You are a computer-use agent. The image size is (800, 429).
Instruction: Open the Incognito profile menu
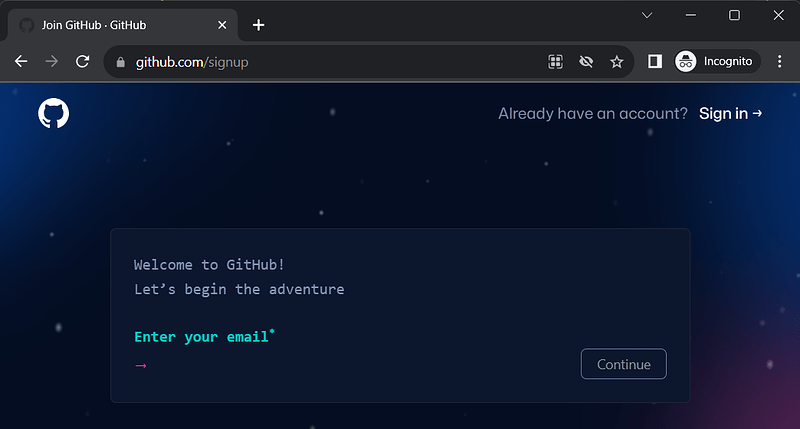(x=717, y=62)
